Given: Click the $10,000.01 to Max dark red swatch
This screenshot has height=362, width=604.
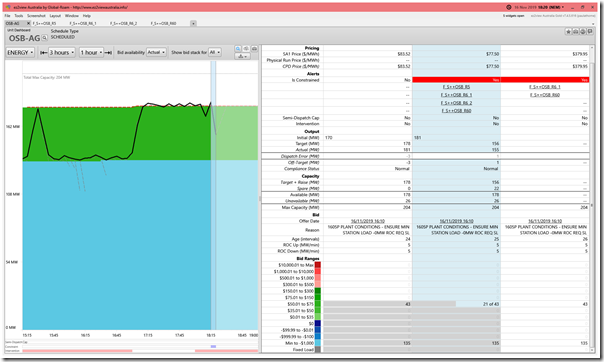Looking at the screenshot, I should coord(318,265).
